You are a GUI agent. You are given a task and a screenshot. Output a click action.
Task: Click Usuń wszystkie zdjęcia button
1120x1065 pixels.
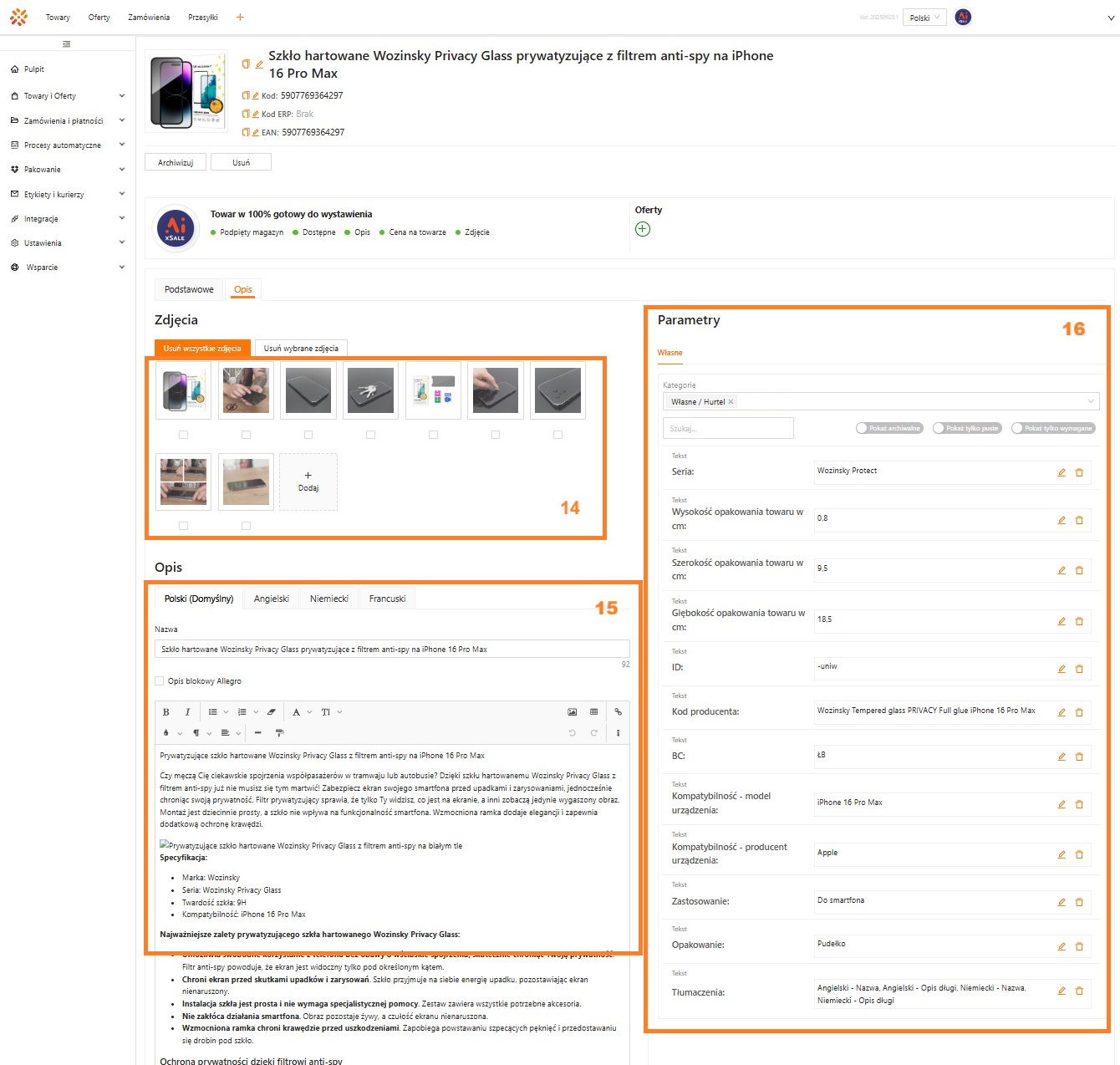click(202, 349)
